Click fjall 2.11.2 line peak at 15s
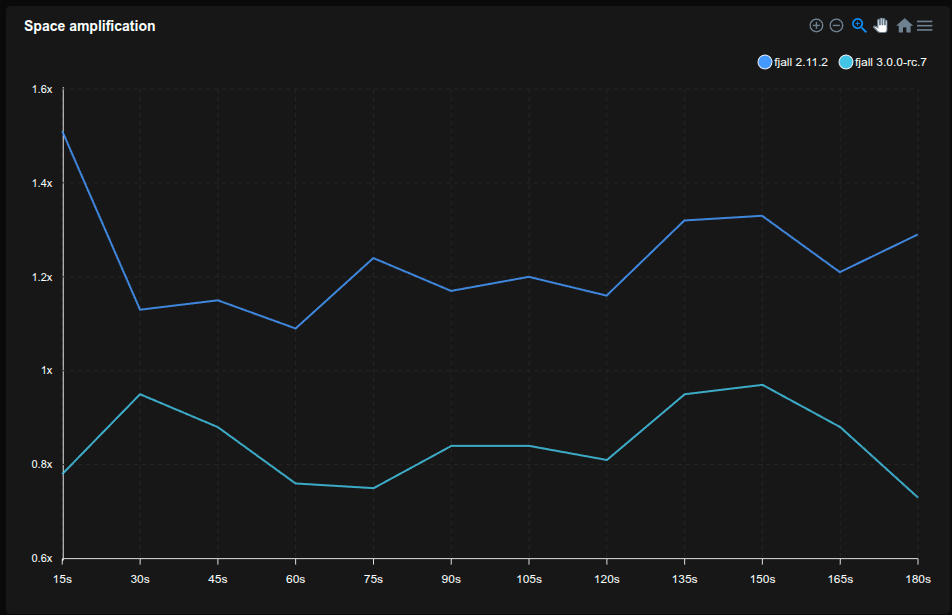Screen dimensions: 952x615 coord(63,132)
